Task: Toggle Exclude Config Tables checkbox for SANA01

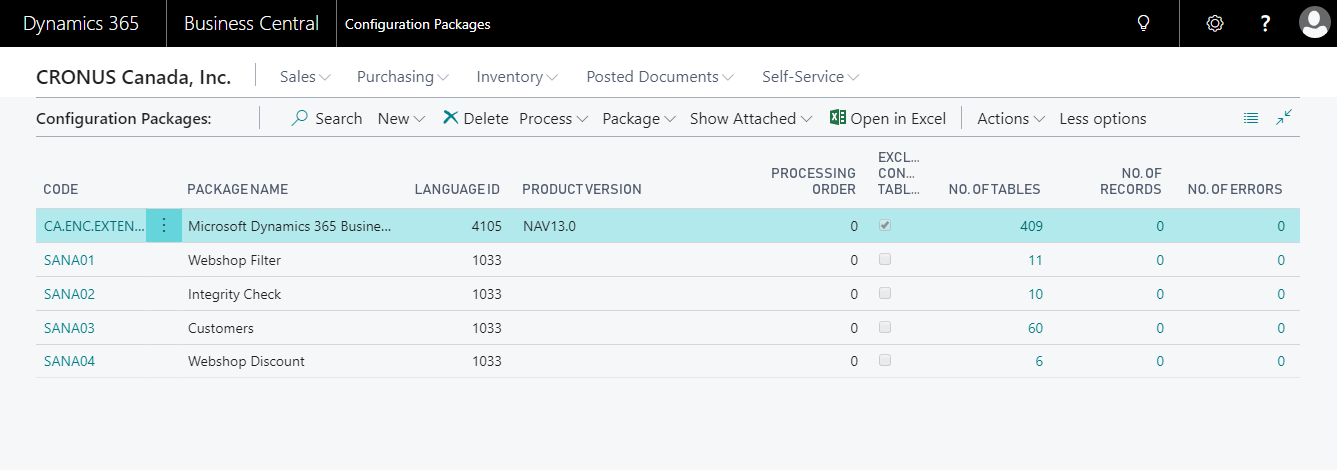Action: point(885,260)
